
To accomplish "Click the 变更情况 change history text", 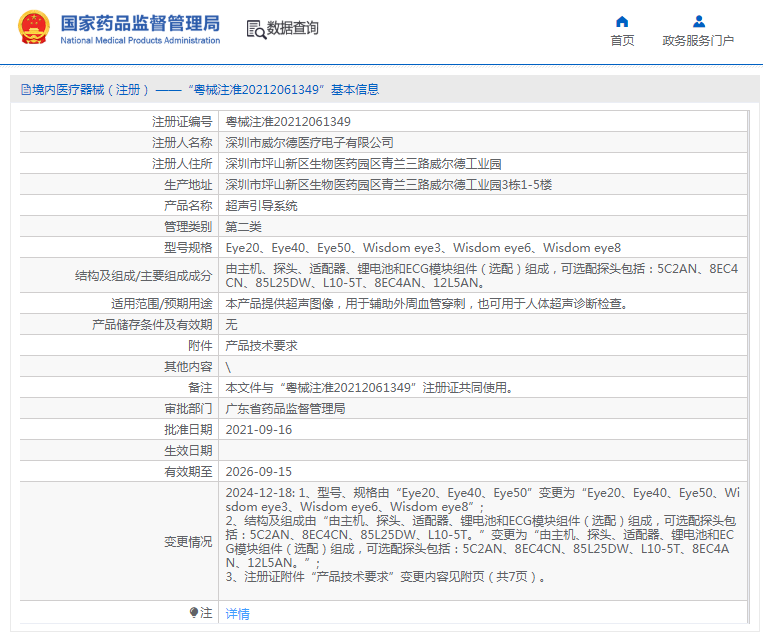I will tap(483, 535).
